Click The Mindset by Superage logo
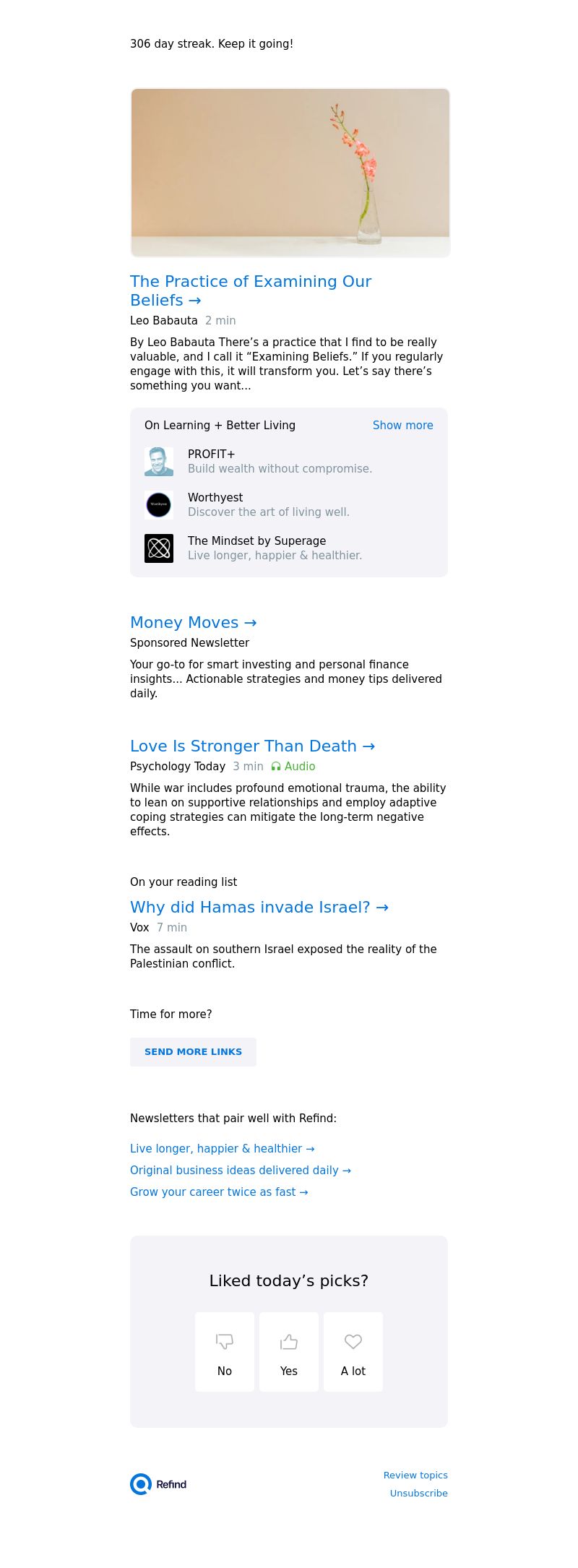The width and height of the screenshot is (578, 1568). point(159,548)
